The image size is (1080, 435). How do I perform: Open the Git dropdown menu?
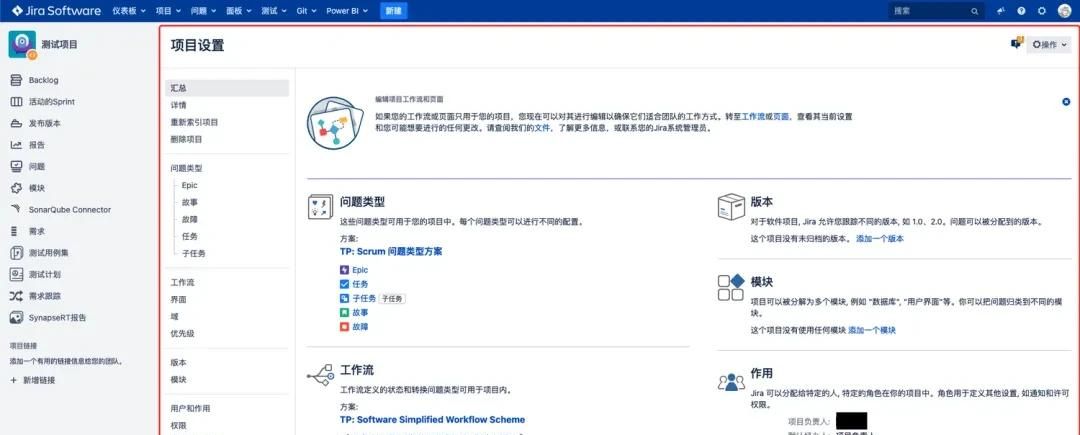(307, 11)
